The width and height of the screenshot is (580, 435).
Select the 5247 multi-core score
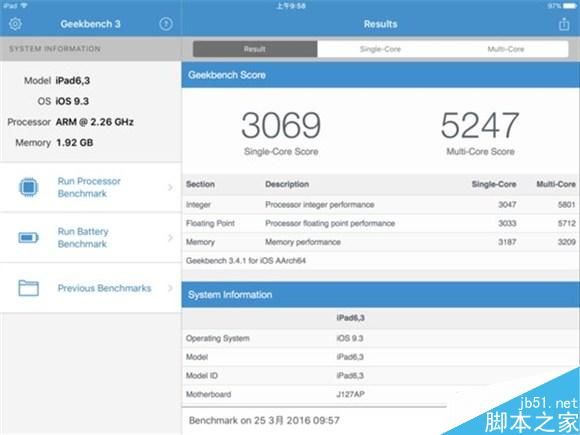pyautogui.click(x=480, y=125)
